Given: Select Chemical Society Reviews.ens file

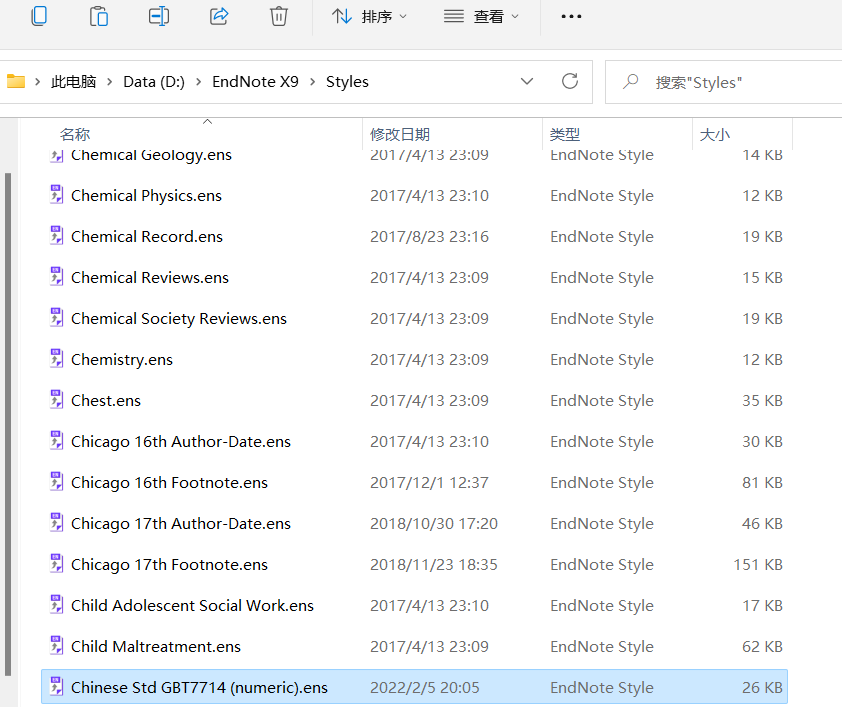Looking at the screenshot, I should [414, 318].
